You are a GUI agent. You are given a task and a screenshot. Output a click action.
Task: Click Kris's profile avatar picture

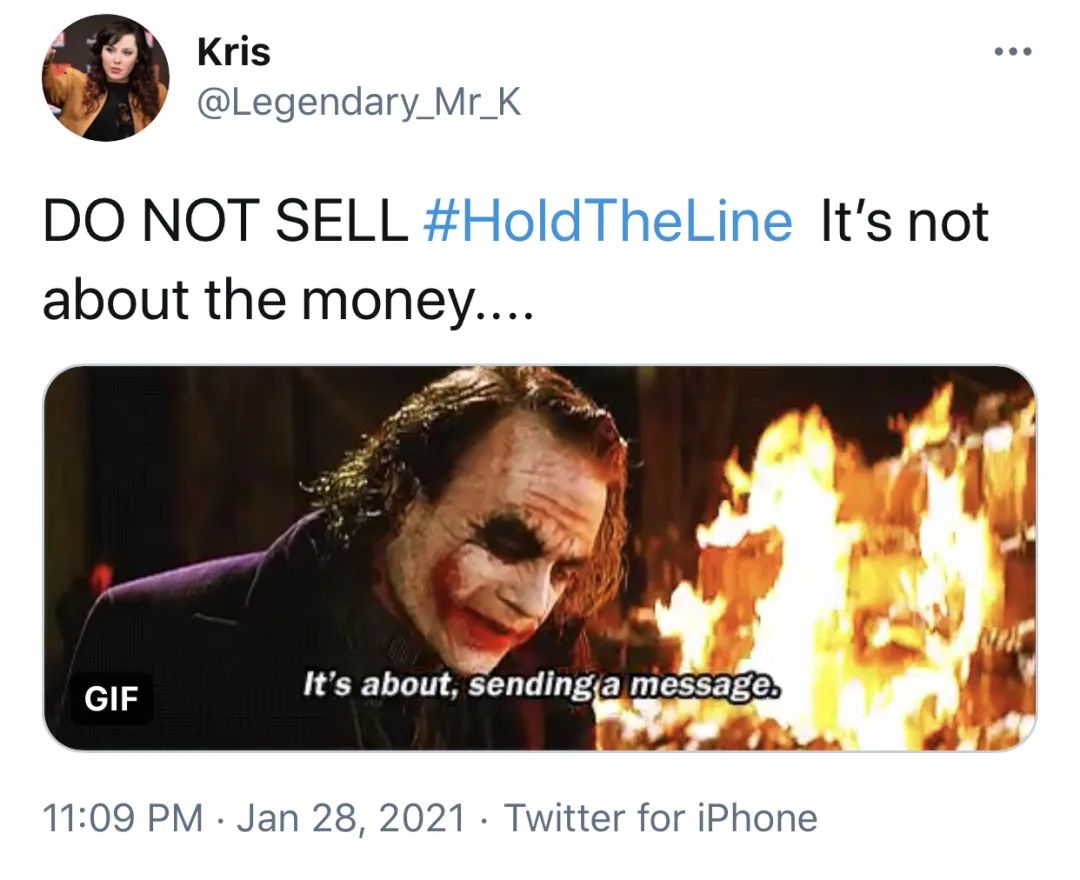(105, 77)
